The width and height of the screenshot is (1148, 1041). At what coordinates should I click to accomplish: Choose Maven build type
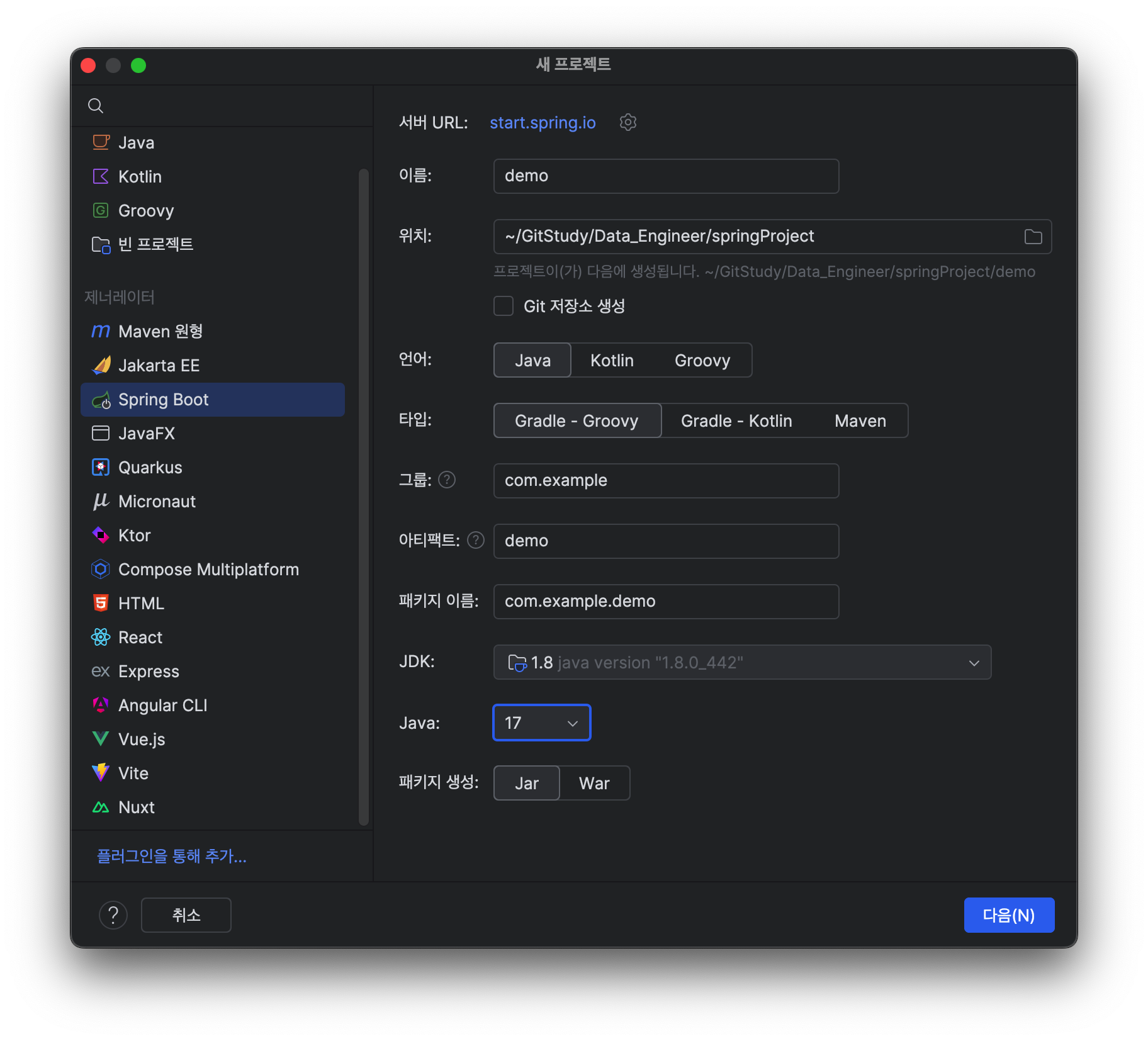(860, 420)
